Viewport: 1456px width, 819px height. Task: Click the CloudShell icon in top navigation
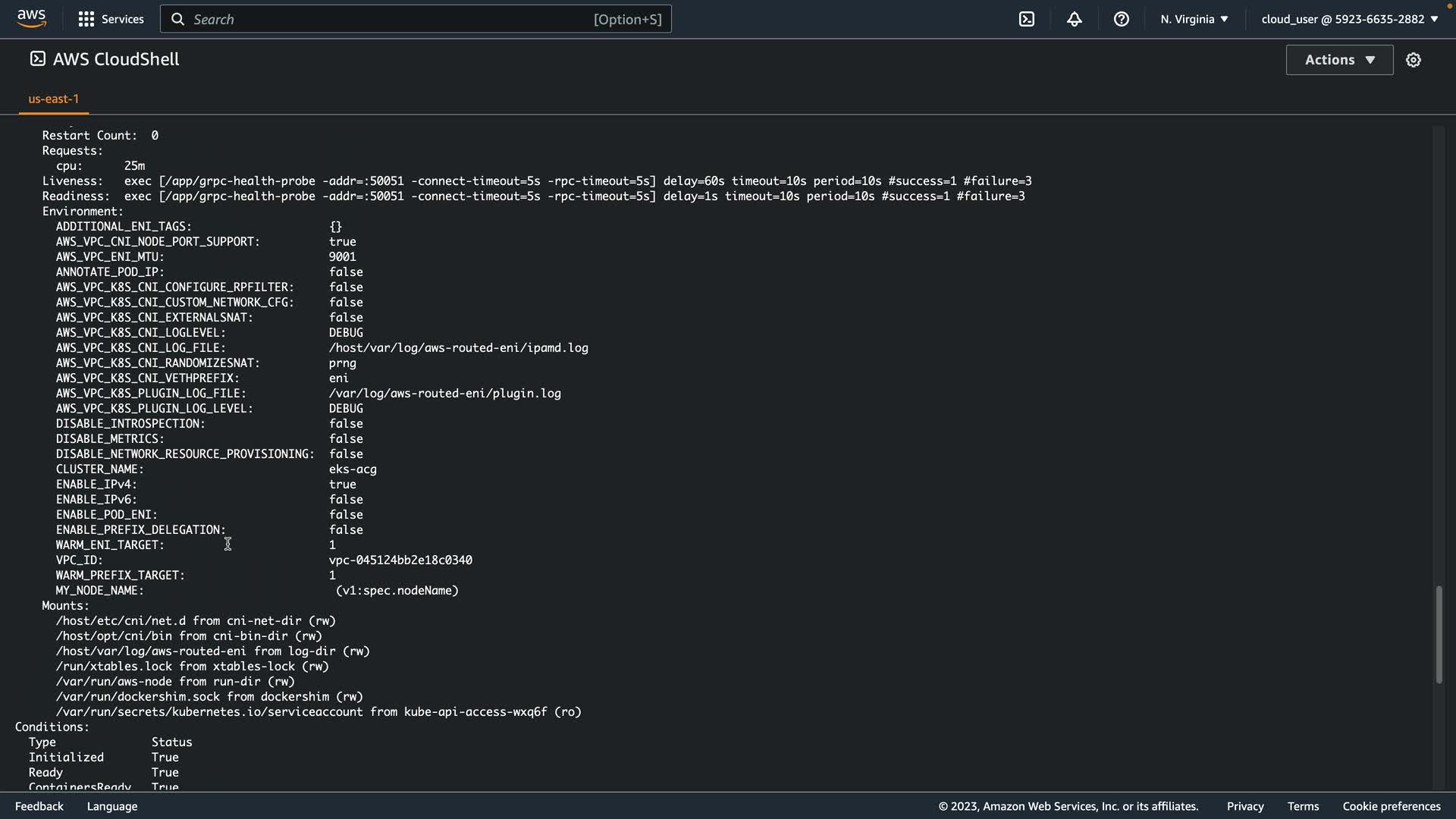(1027, 19)
